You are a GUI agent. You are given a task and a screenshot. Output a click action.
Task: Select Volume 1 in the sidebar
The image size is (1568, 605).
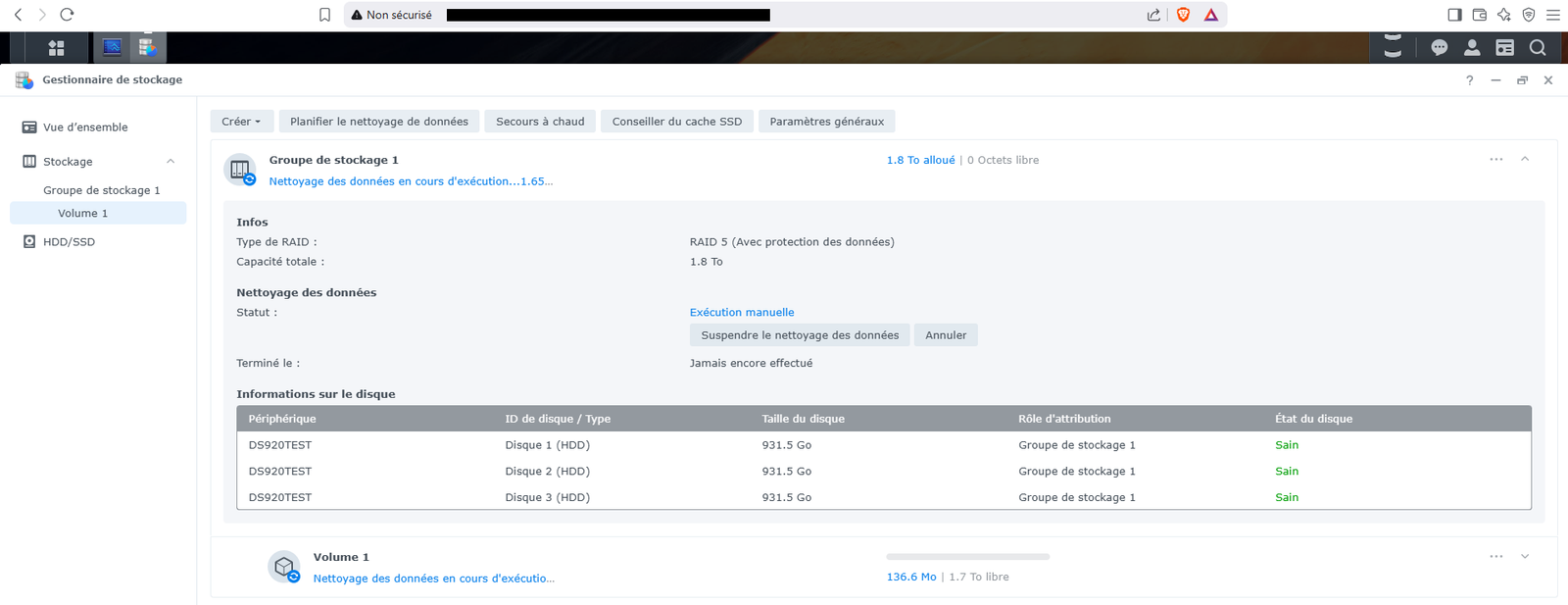[98, 213]
